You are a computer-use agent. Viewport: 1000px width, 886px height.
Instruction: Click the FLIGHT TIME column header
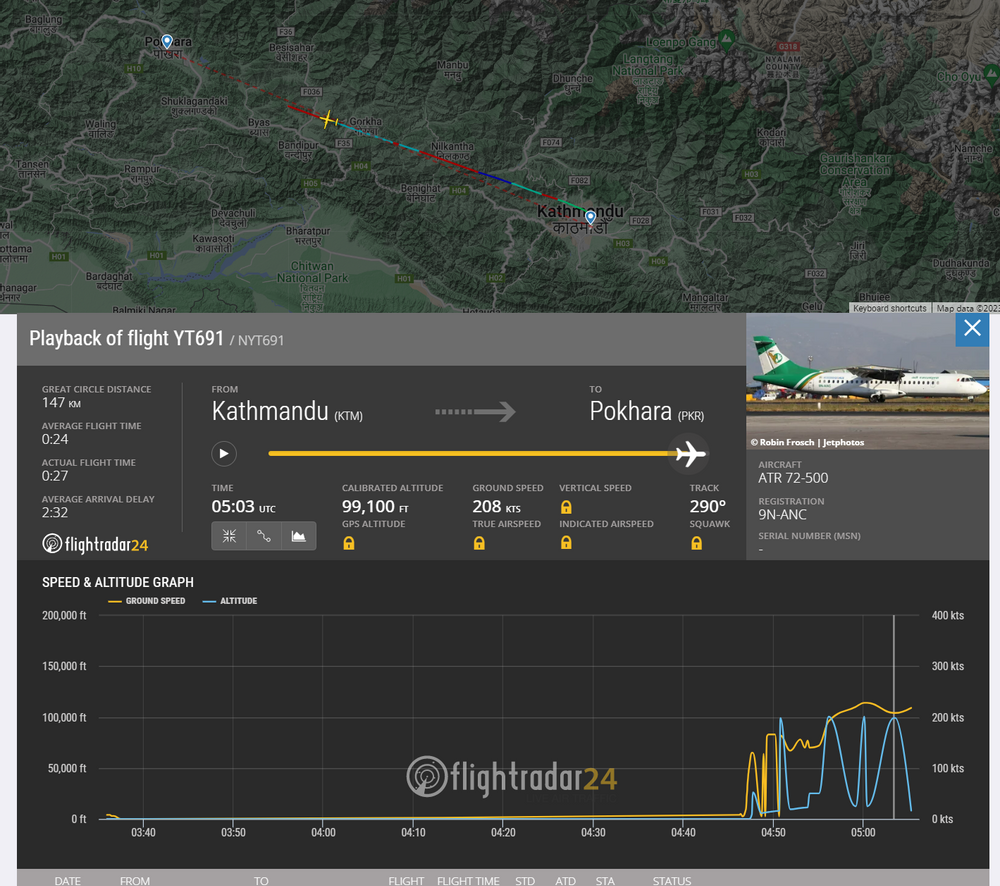pyautogui.click(x=468, y=880)
